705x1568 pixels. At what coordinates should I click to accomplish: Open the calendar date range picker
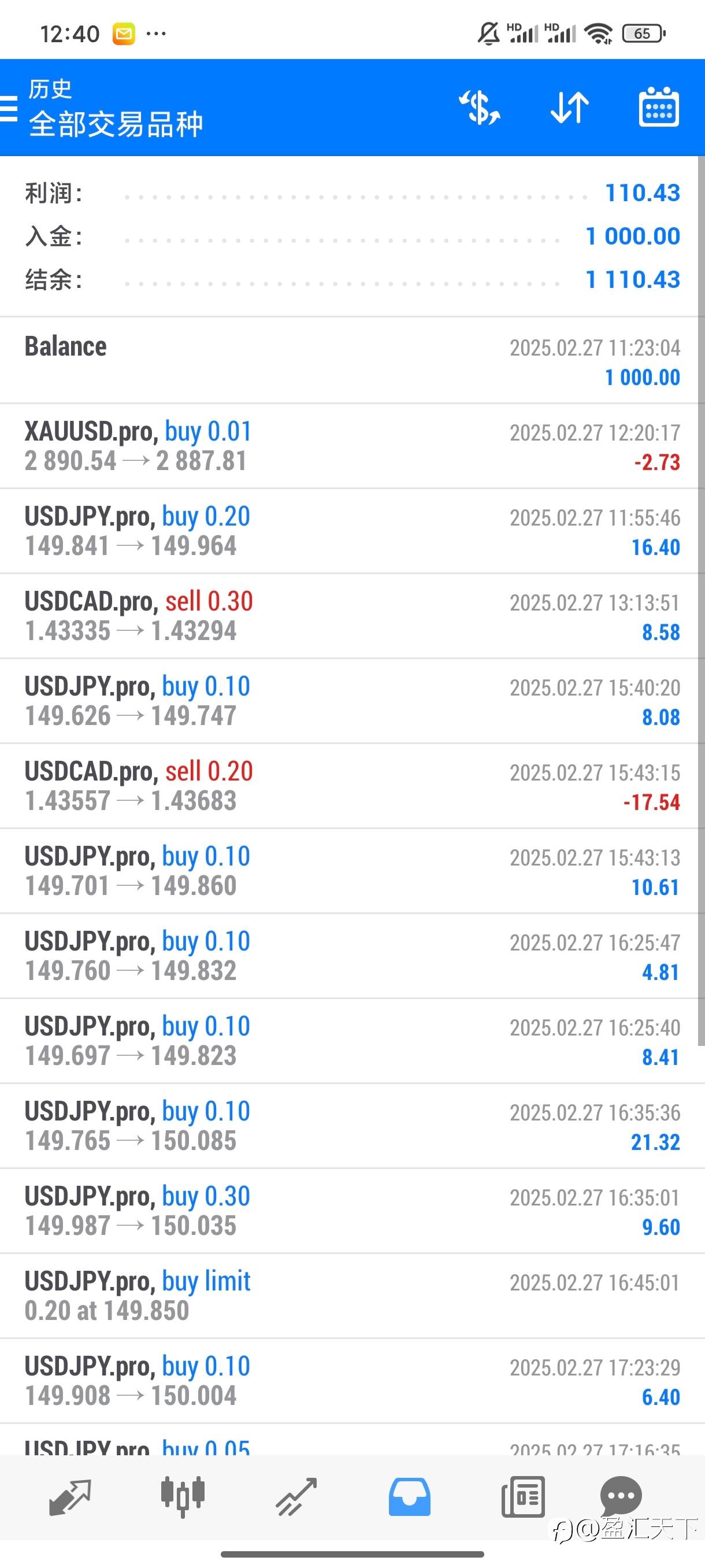click(x=659, y=108)
